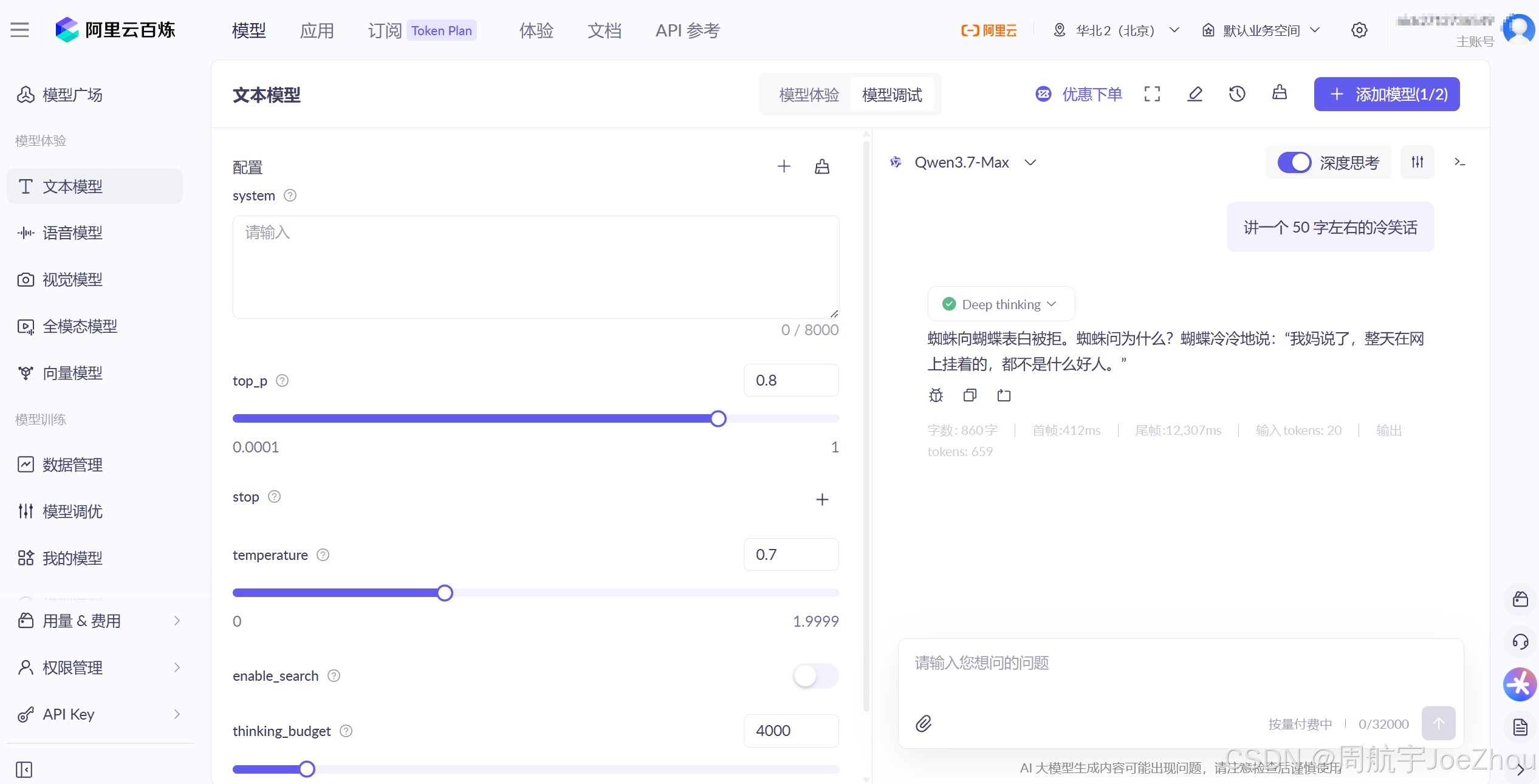1539x784 pixels.
Task: Add a configuration with the plus icon next to 配置
Action: point(784,166)
